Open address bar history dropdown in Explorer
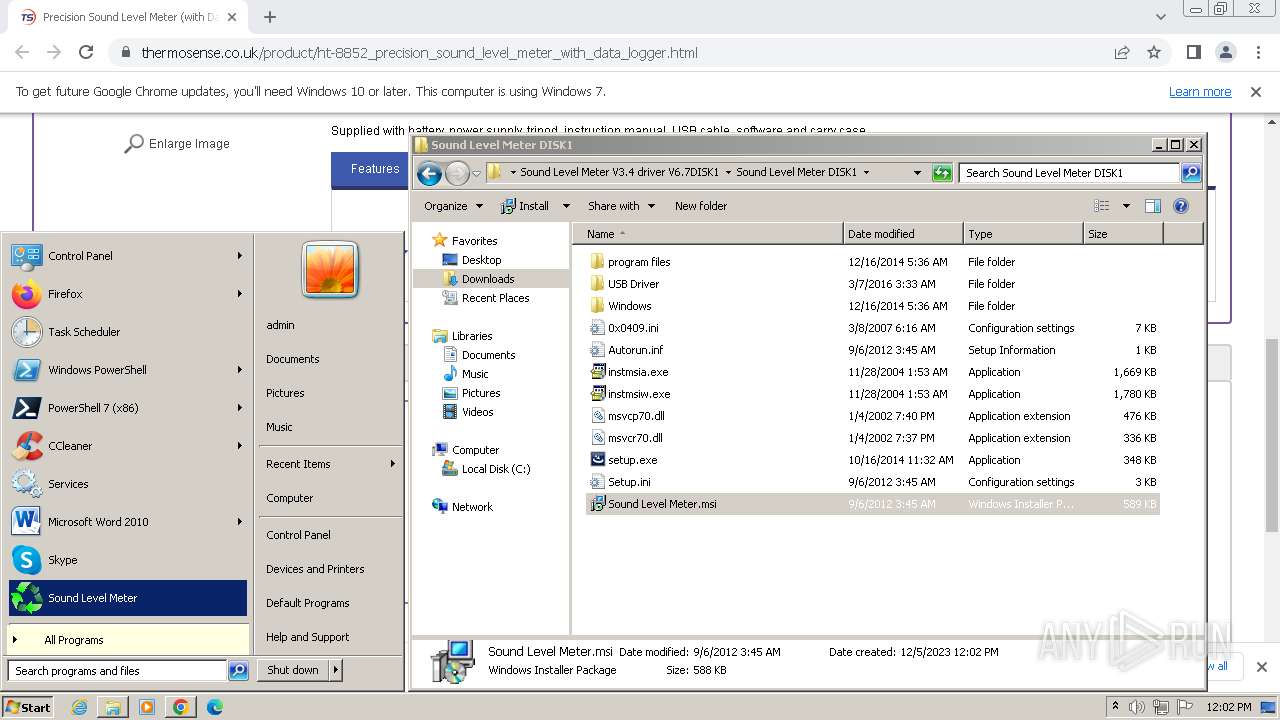This screenshot has height=720, width=1280. 917,173
